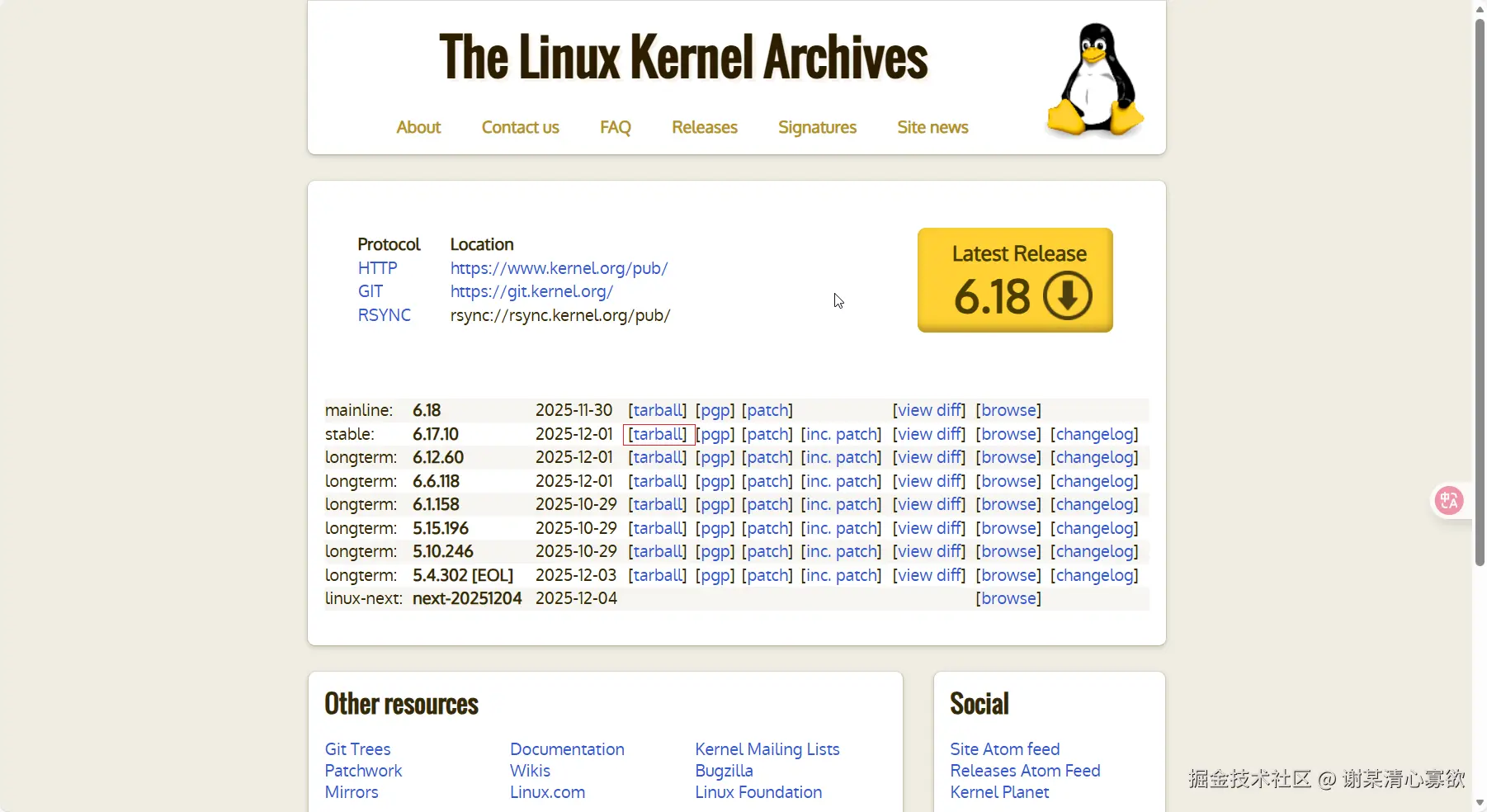
Task: Open the Git Trees link
Action: point(358,749)
